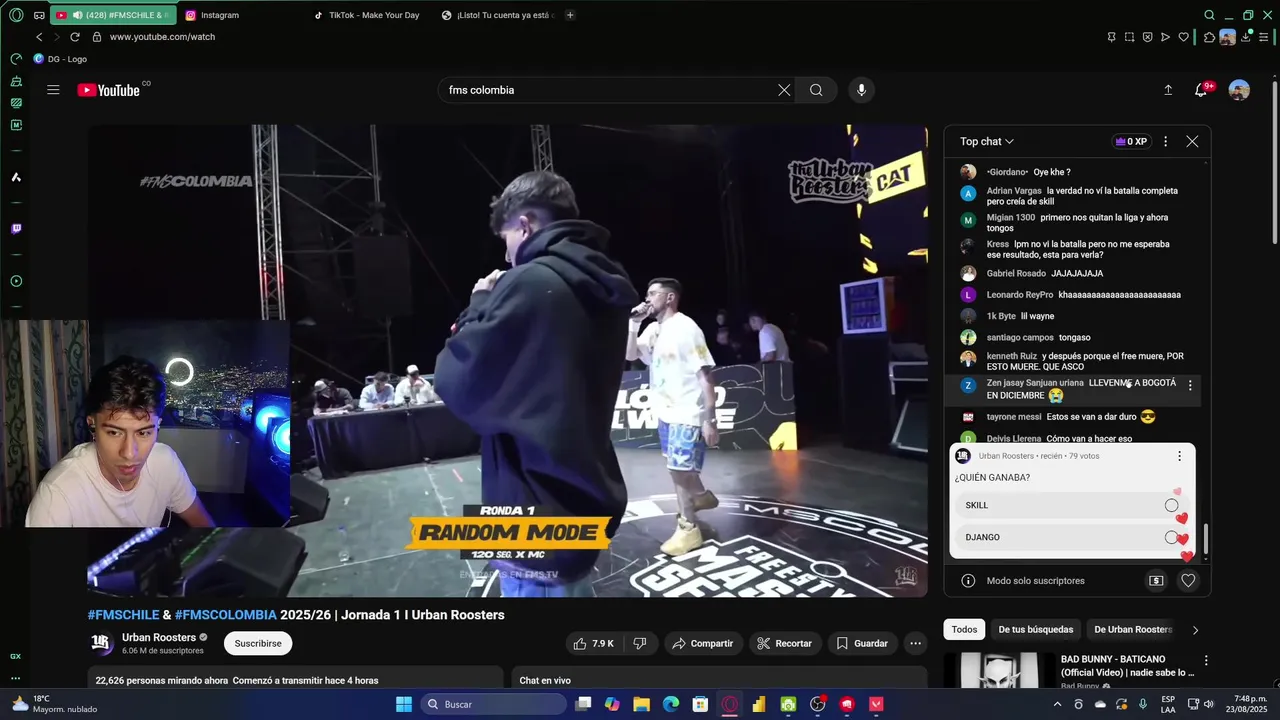Select the Todos filter chip
The width and height of the screenshot is (1280, 720).
pos(964,629)
